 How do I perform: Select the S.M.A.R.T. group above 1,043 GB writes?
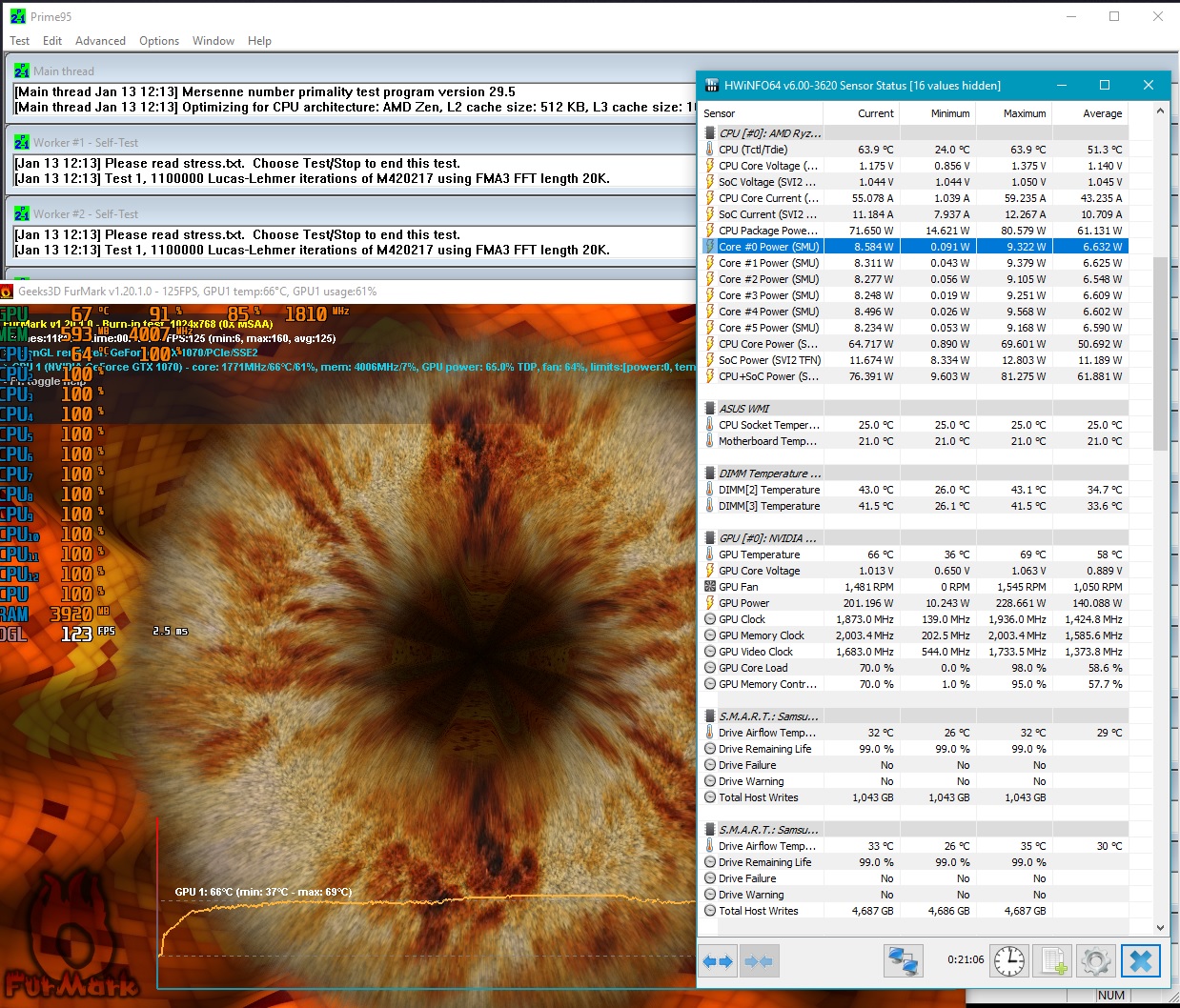[914, 716]
